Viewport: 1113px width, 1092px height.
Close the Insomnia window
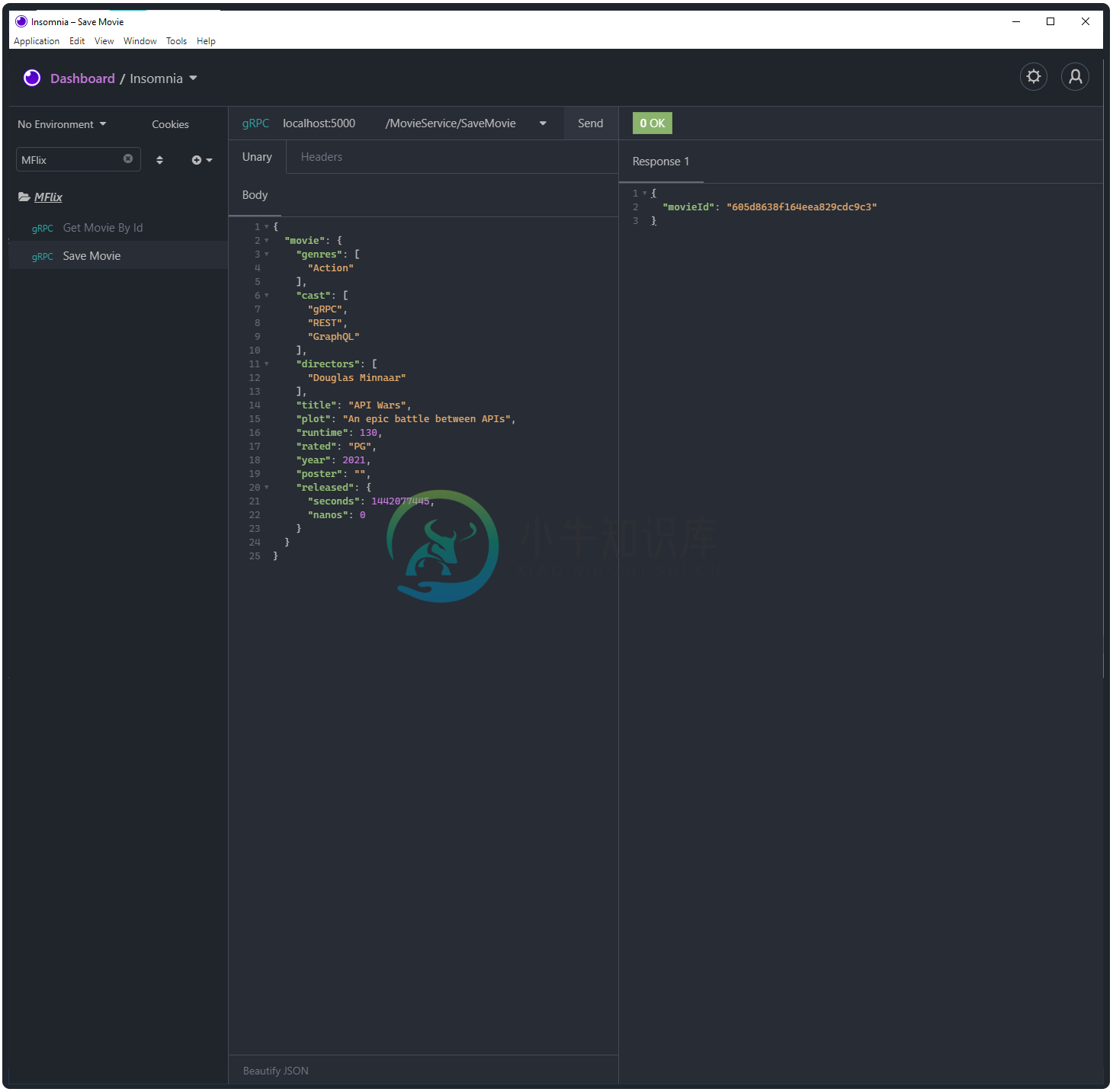click(1086, 21)
